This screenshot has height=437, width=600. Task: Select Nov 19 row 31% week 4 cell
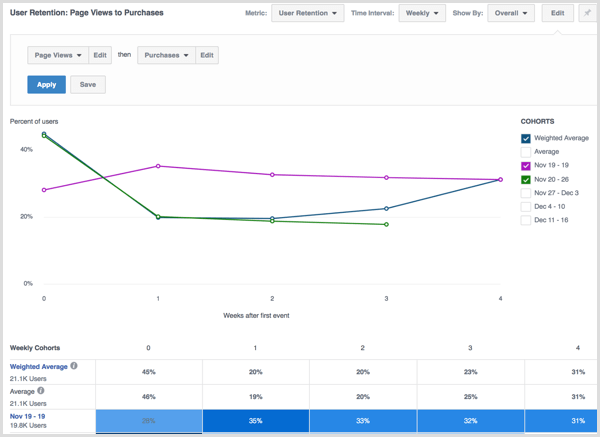point(561,421)
